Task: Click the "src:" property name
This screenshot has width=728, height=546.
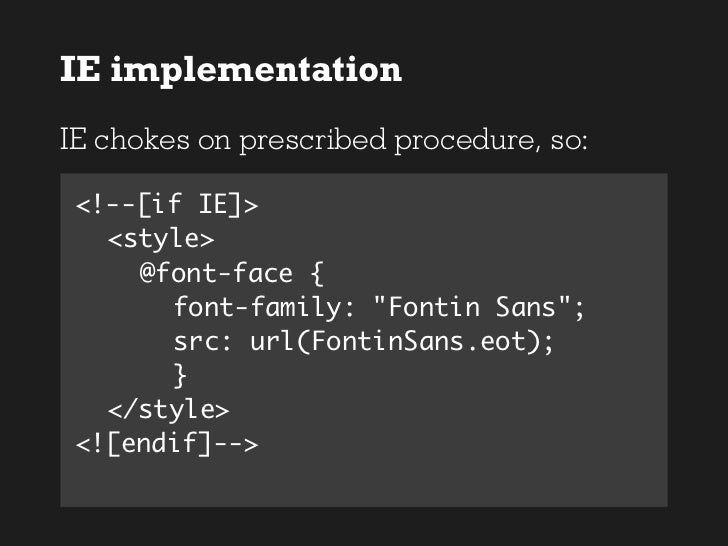Action: tap(203, 342)
